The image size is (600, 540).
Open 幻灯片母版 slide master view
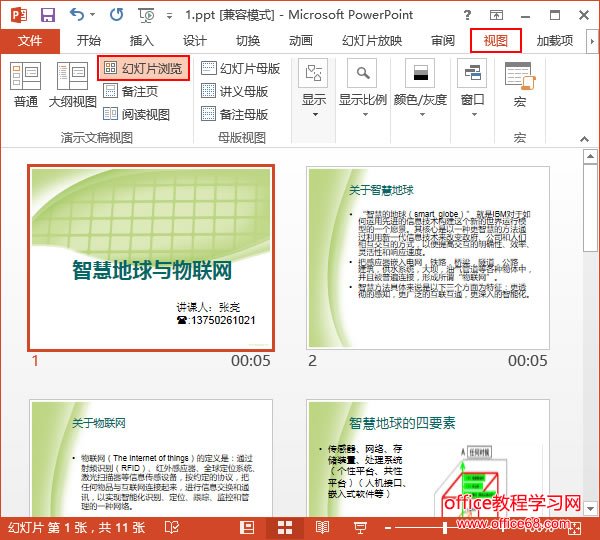(241, 69)
